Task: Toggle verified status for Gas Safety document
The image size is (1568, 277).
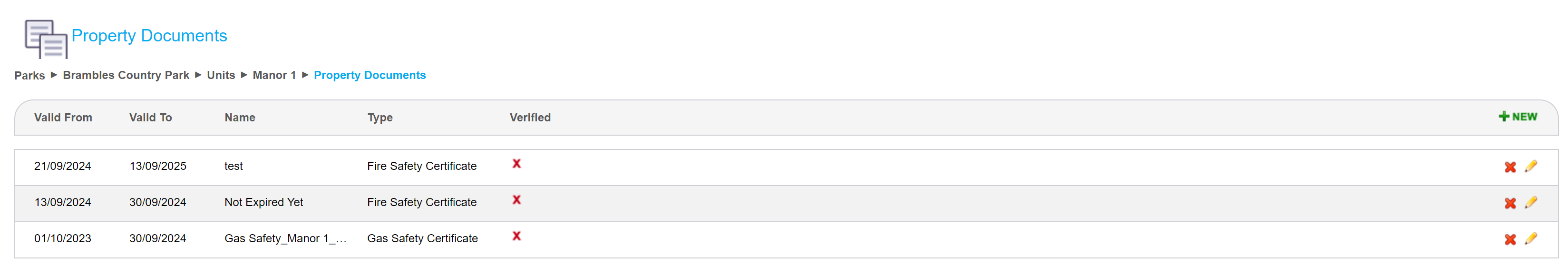Action: (x=516, y=236)
